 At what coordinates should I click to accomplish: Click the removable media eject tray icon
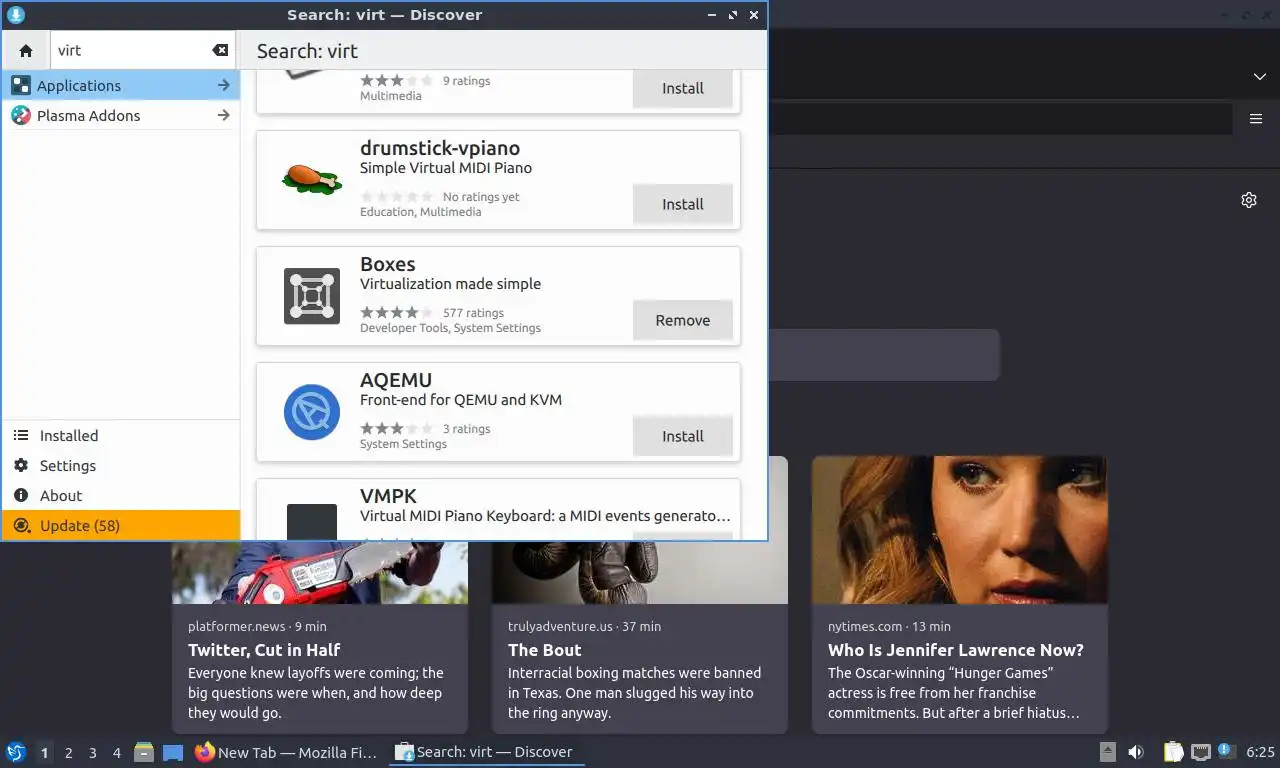click(1108, 752)
